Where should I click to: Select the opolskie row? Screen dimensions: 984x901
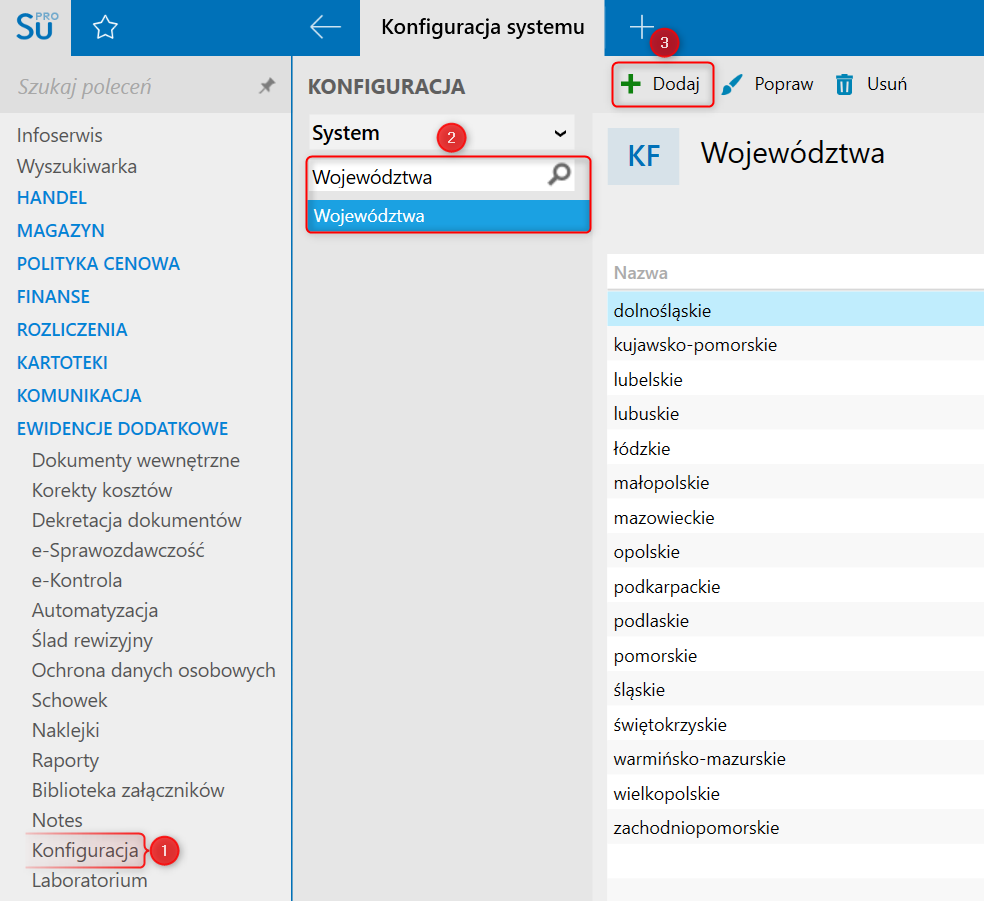coord(795,552)
